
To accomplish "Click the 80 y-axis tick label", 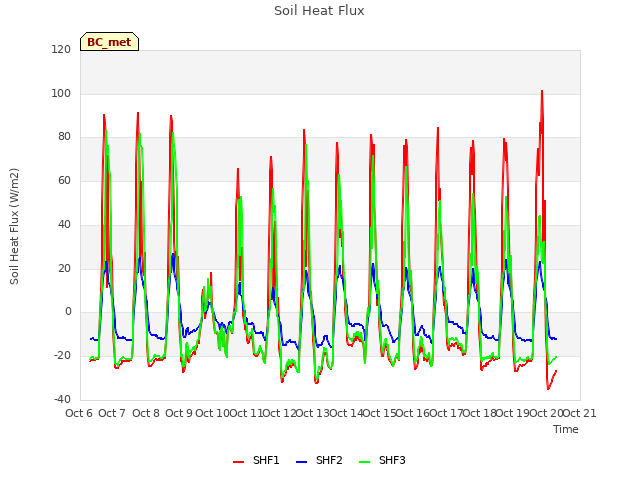I will [x=64, y=137].
